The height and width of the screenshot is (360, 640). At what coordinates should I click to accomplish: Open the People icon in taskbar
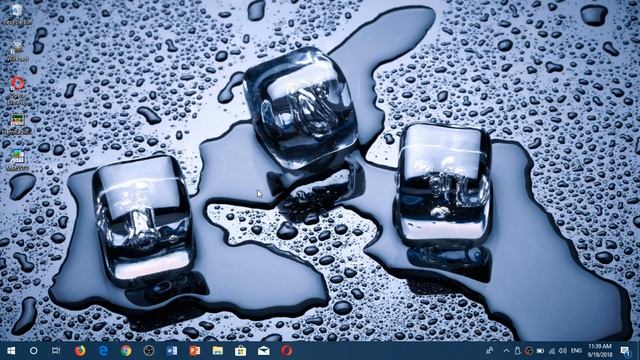(489, 351)
